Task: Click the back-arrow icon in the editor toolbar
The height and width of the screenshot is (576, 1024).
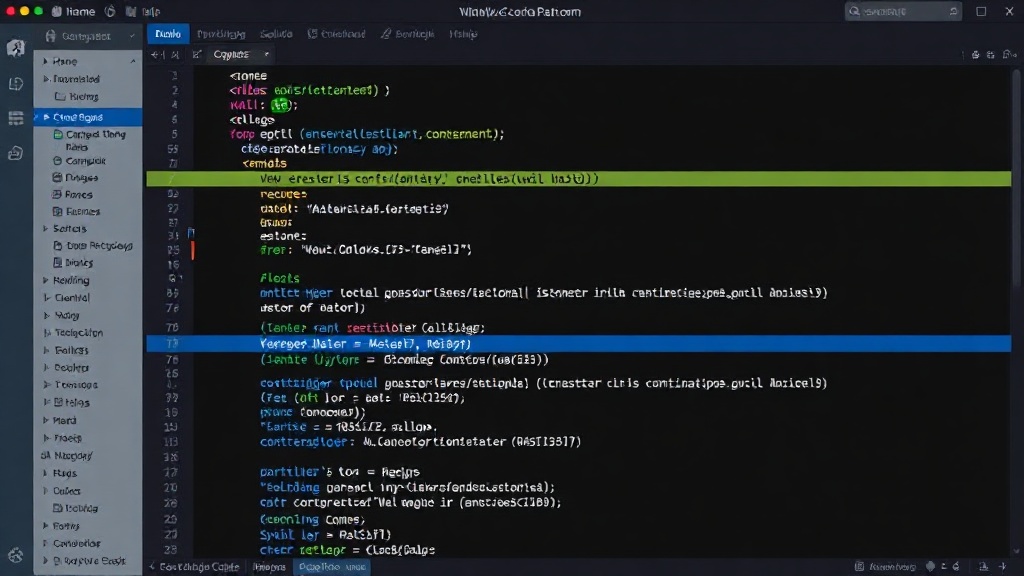Action: click(x=157, y=55)
